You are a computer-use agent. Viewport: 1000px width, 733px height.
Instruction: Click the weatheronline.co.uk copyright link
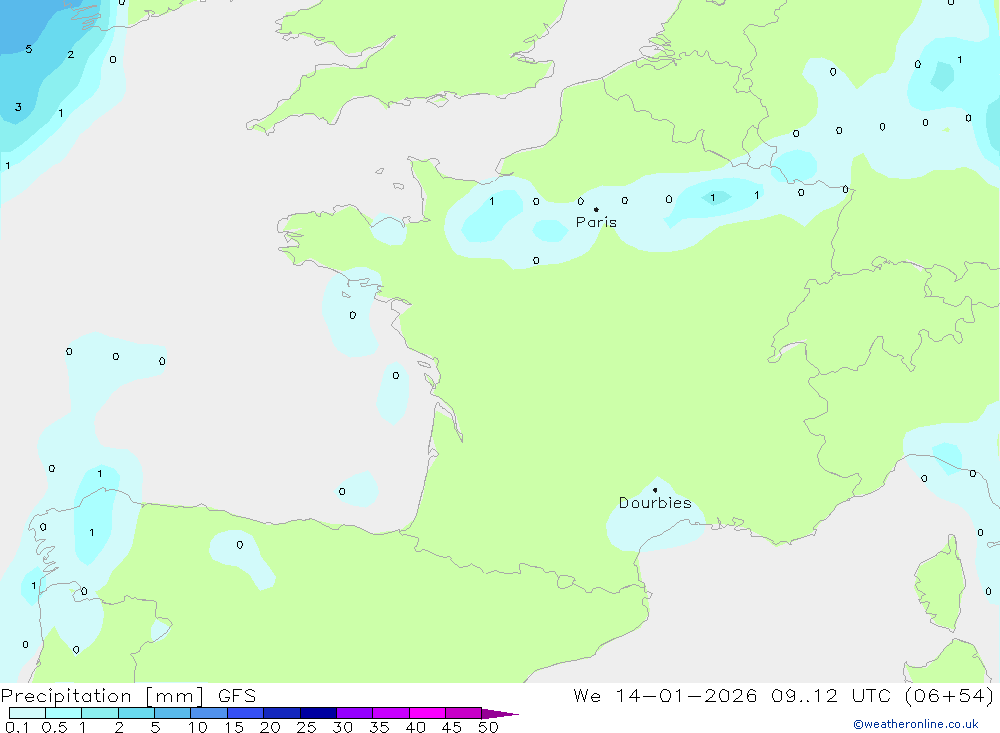click(x=916, y=724)
